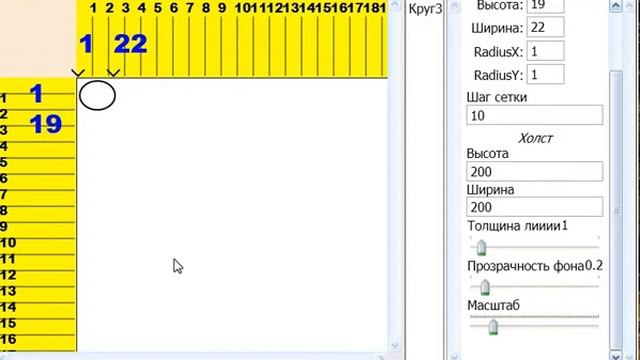
Task: Select Круг3 in the shapes list
Action: coord(425,9)
